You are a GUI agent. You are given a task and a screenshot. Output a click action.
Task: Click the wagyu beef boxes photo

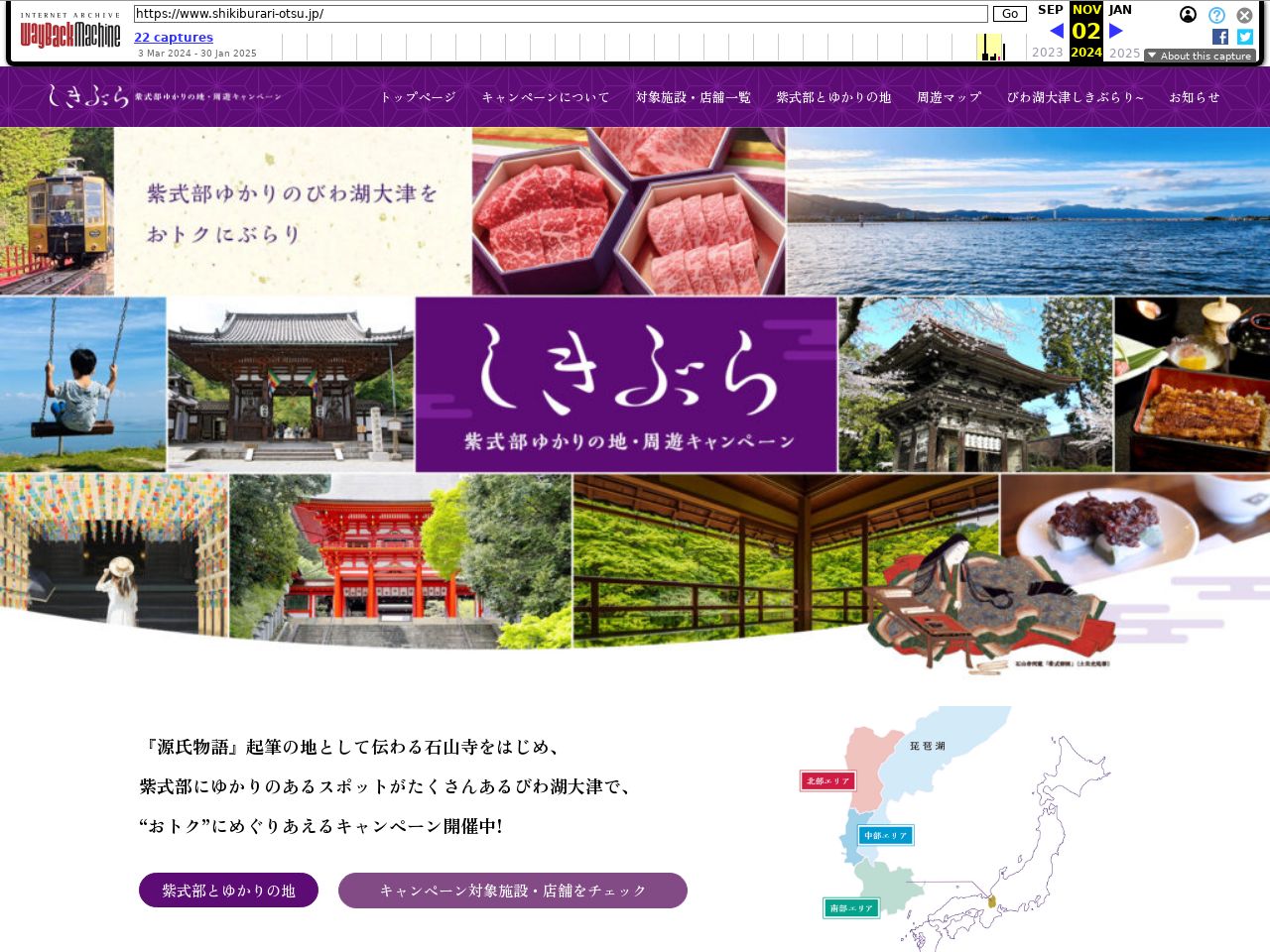629,211
